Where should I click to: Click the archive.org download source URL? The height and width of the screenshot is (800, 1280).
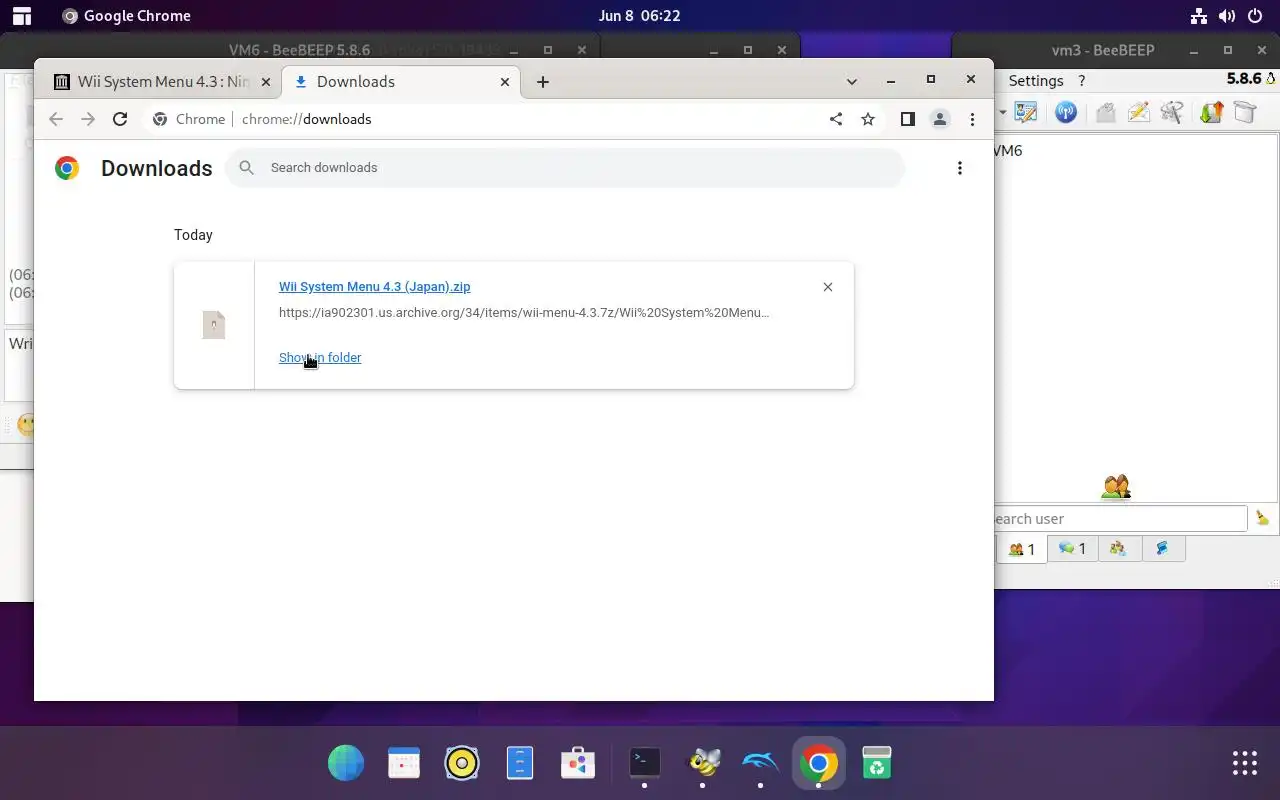pyautogui.click(x=524, y=312)
